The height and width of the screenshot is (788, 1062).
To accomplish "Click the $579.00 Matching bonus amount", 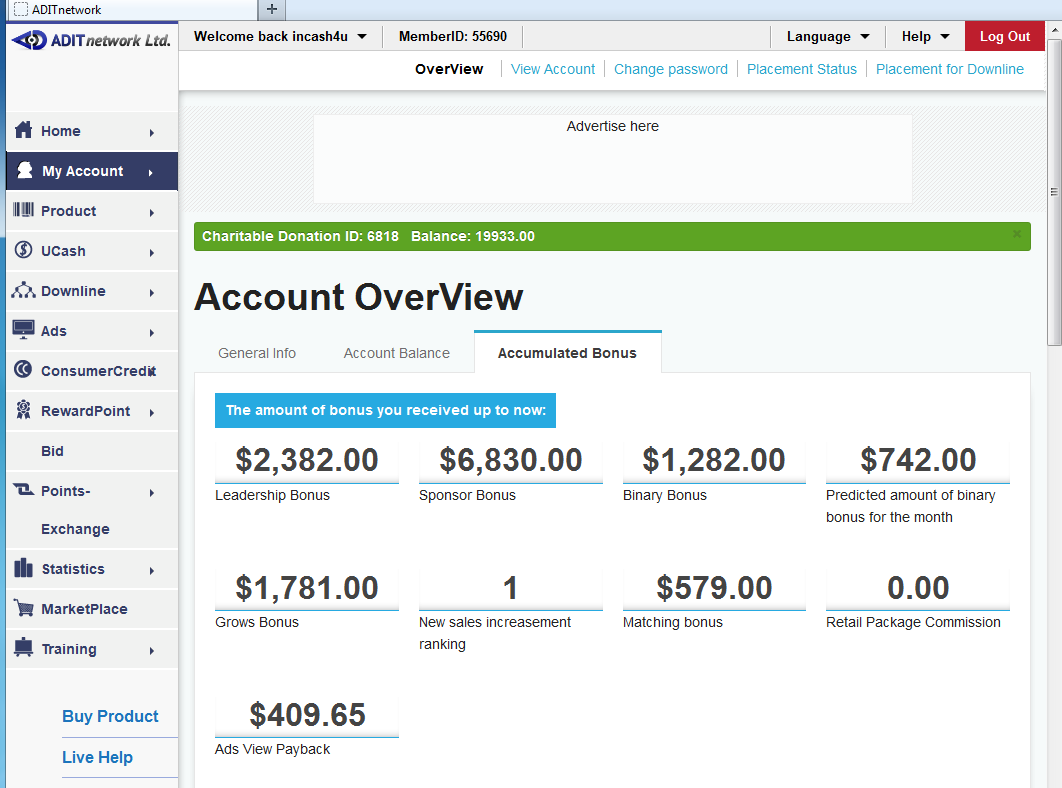I will [x=714, y=587].
